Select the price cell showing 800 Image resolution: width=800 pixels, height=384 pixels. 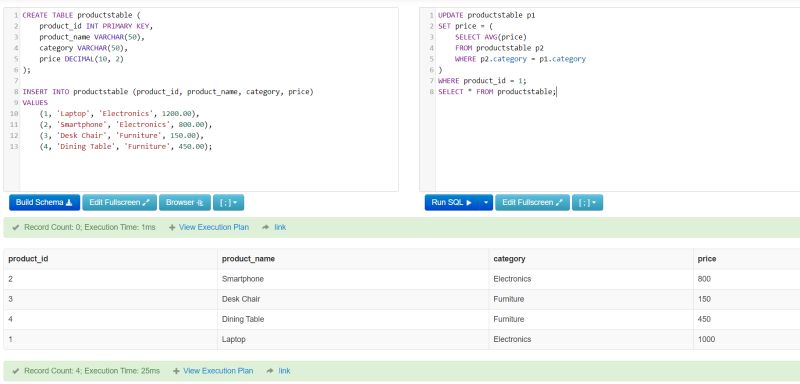click(704, 279)
